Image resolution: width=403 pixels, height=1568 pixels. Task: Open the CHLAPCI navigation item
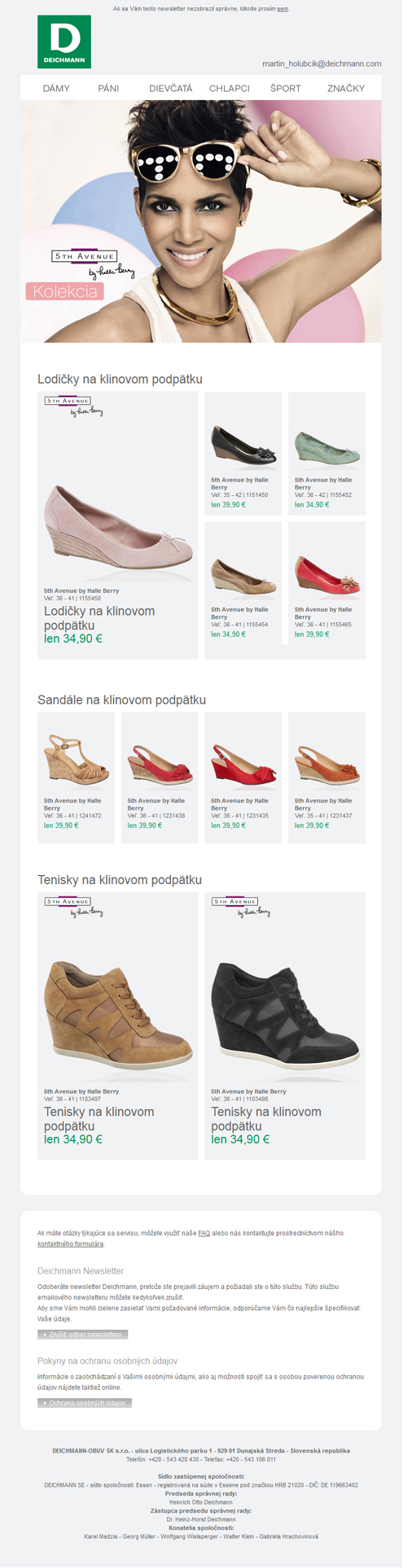pos(230,89)
